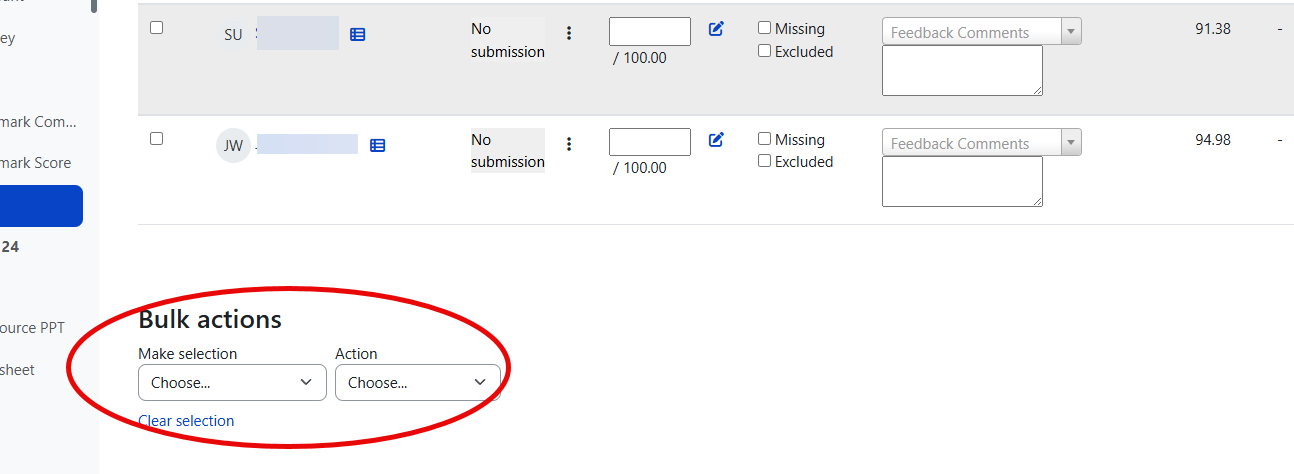1294x474 pixels.
Task: Open three-dot actions menu in JW row
Action: click(569, 144)
